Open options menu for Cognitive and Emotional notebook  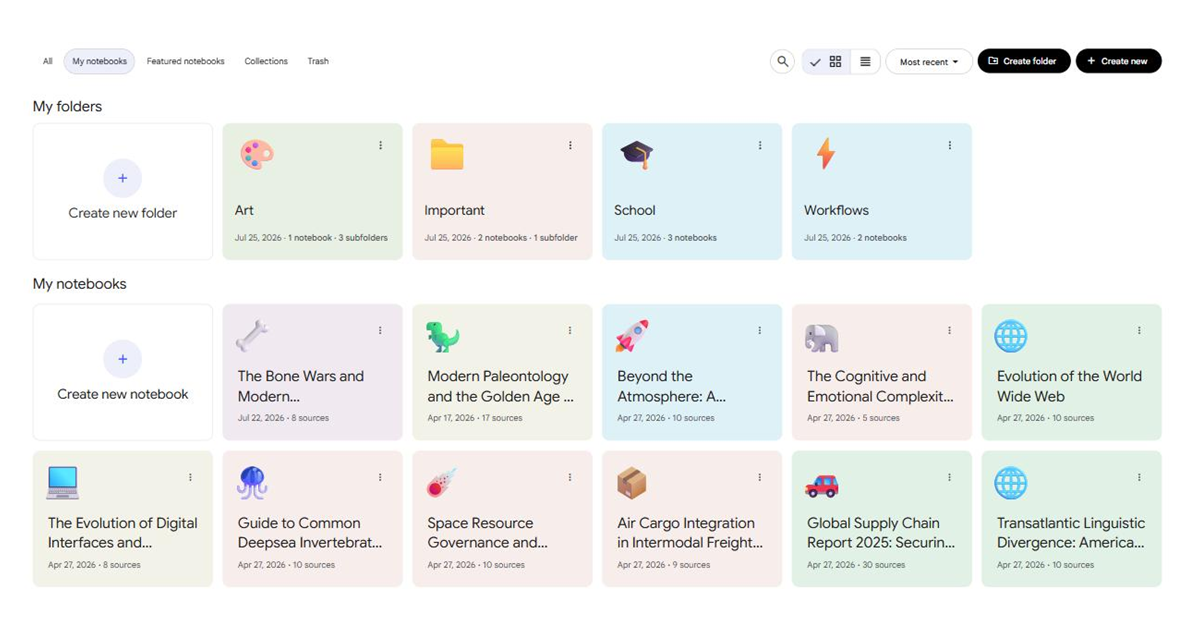(950, 331)
